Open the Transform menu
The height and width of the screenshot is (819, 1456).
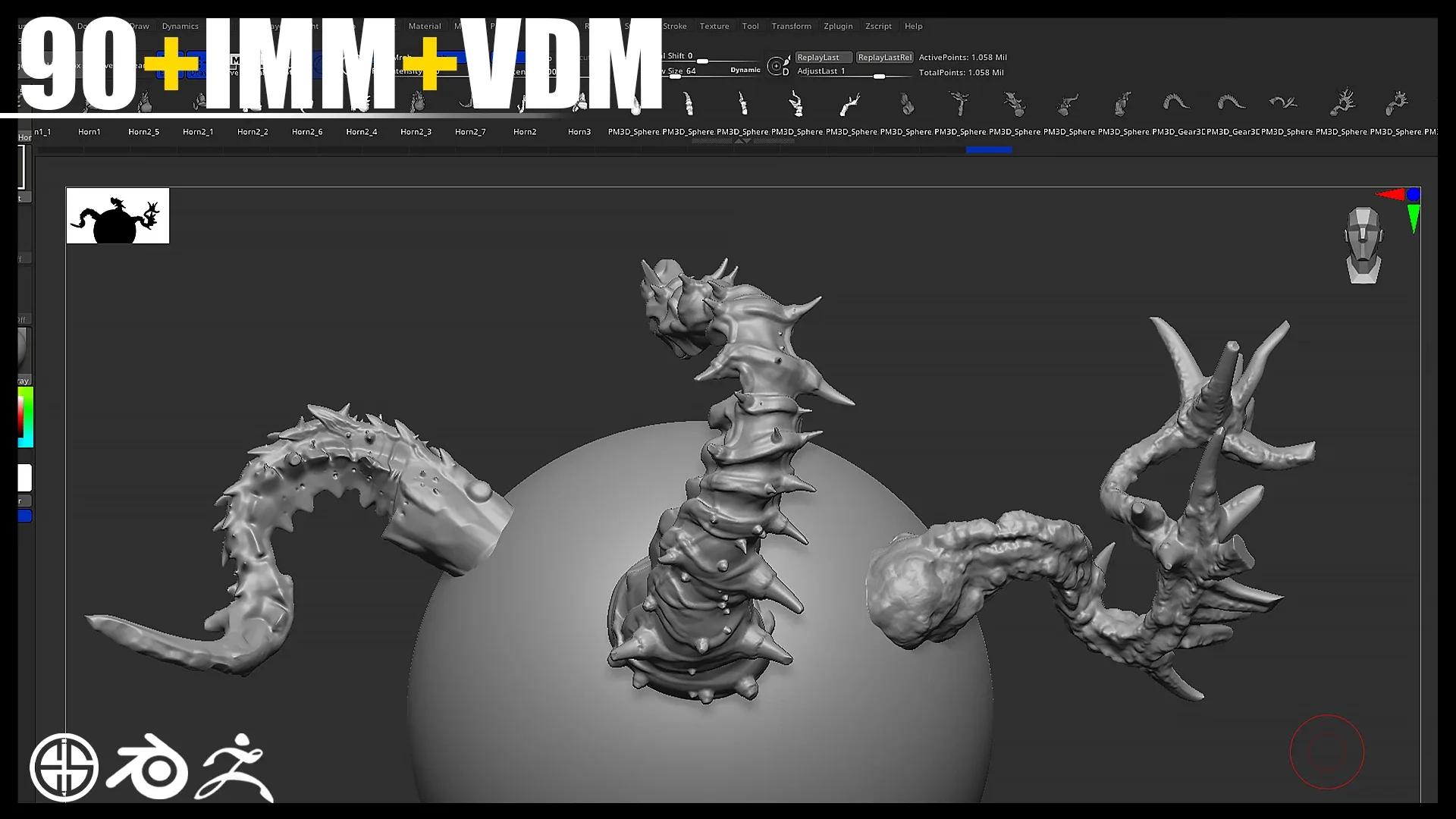click(791, 26)
